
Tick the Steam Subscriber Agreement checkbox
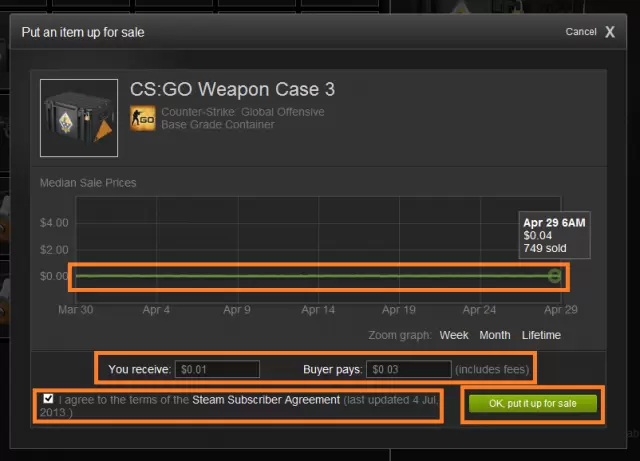(x=48, y=399)
